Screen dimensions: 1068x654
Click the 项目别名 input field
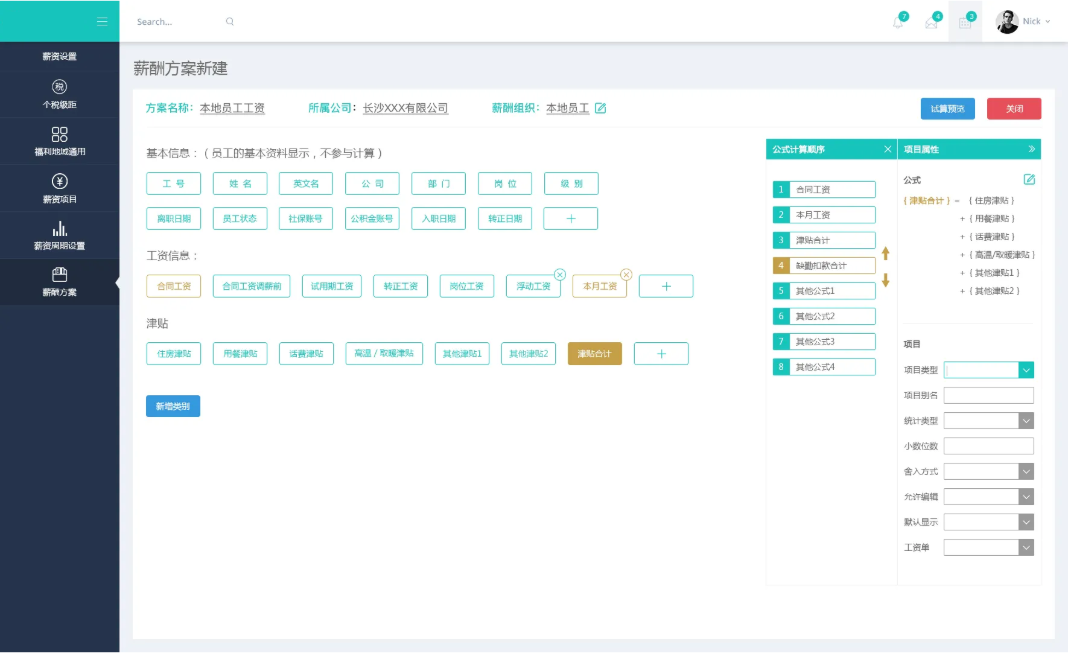coord(989,395)
